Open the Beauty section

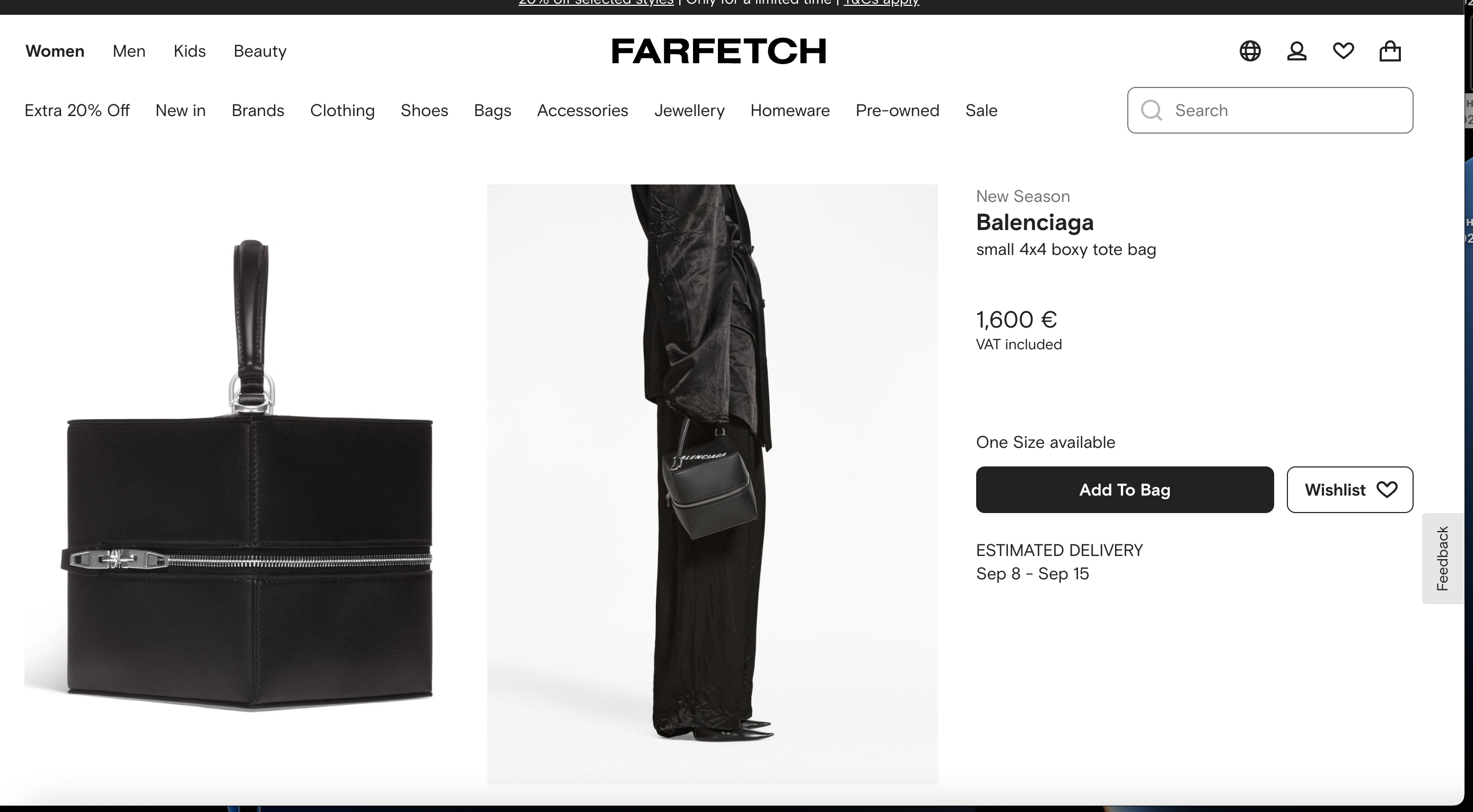(260, 51)
